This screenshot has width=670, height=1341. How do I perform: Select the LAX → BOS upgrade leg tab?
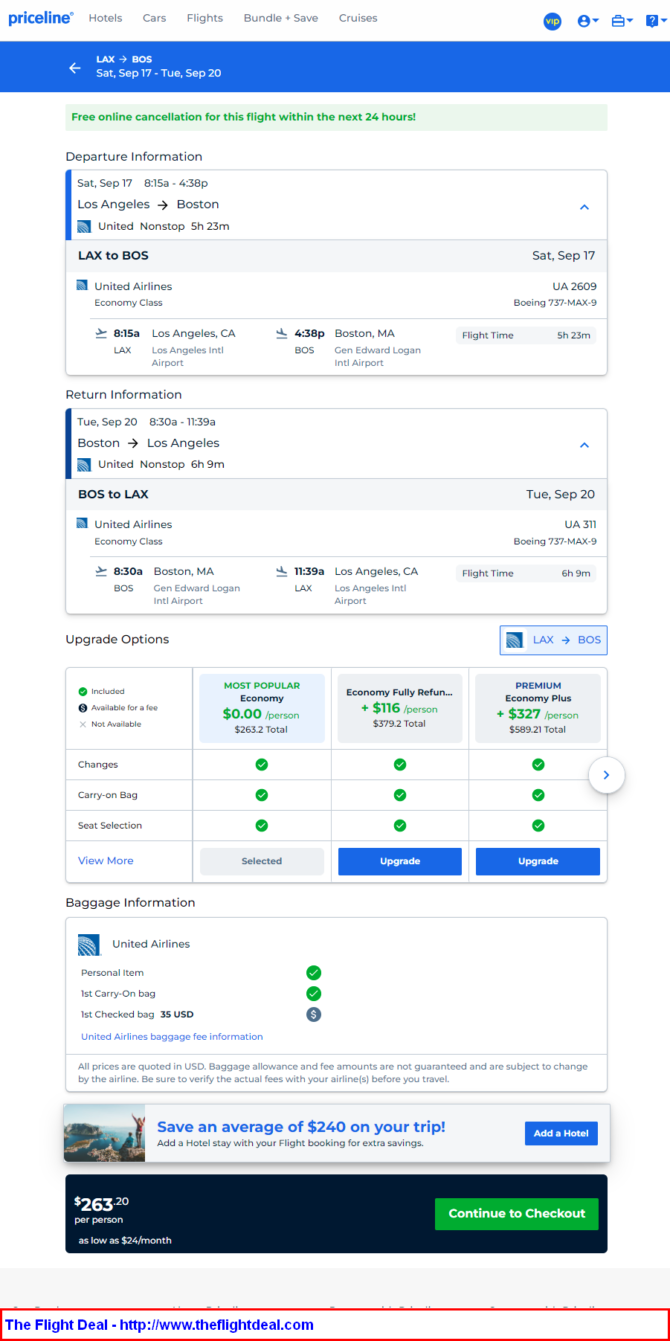click(x=553, y=640)
